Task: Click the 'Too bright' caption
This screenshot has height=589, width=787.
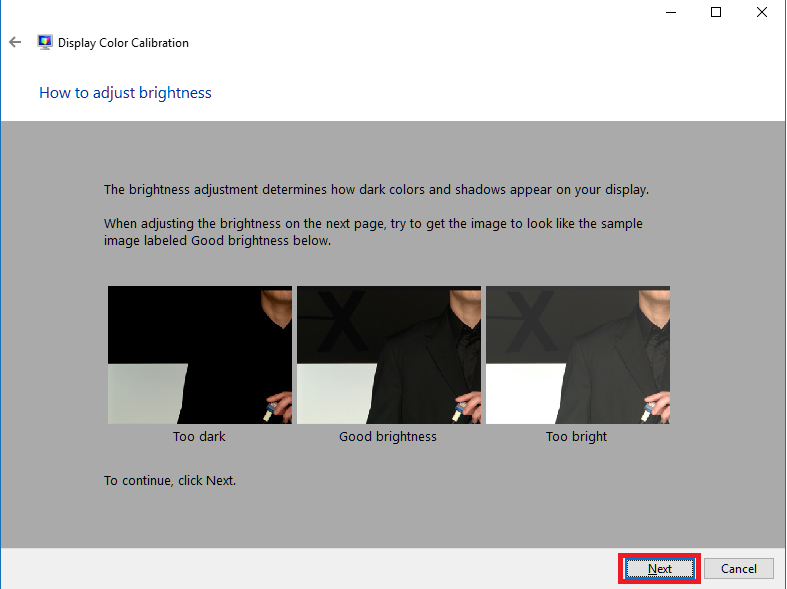Action: 577,436
